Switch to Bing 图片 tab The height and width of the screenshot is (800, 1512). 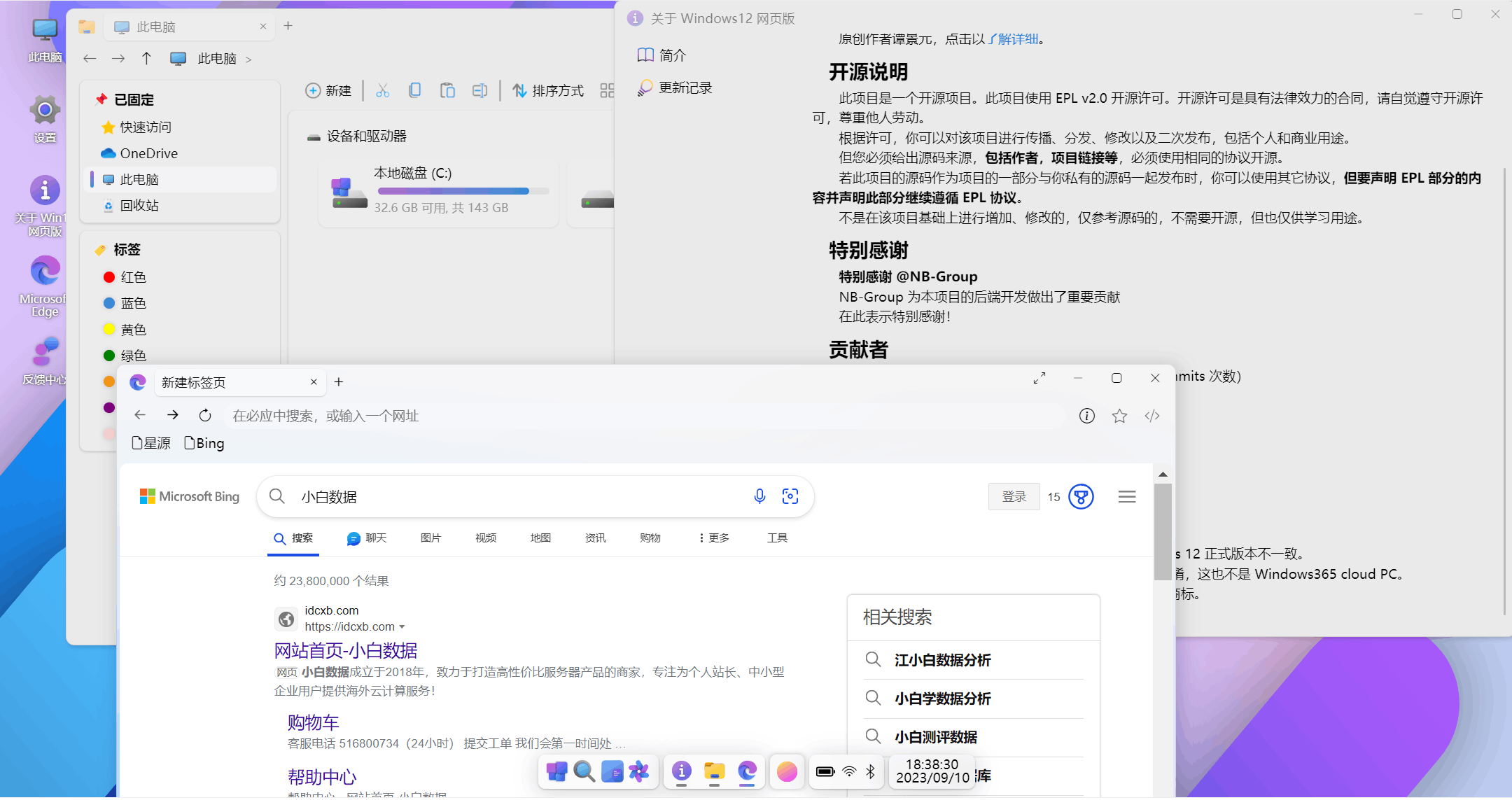click(430, 538)
